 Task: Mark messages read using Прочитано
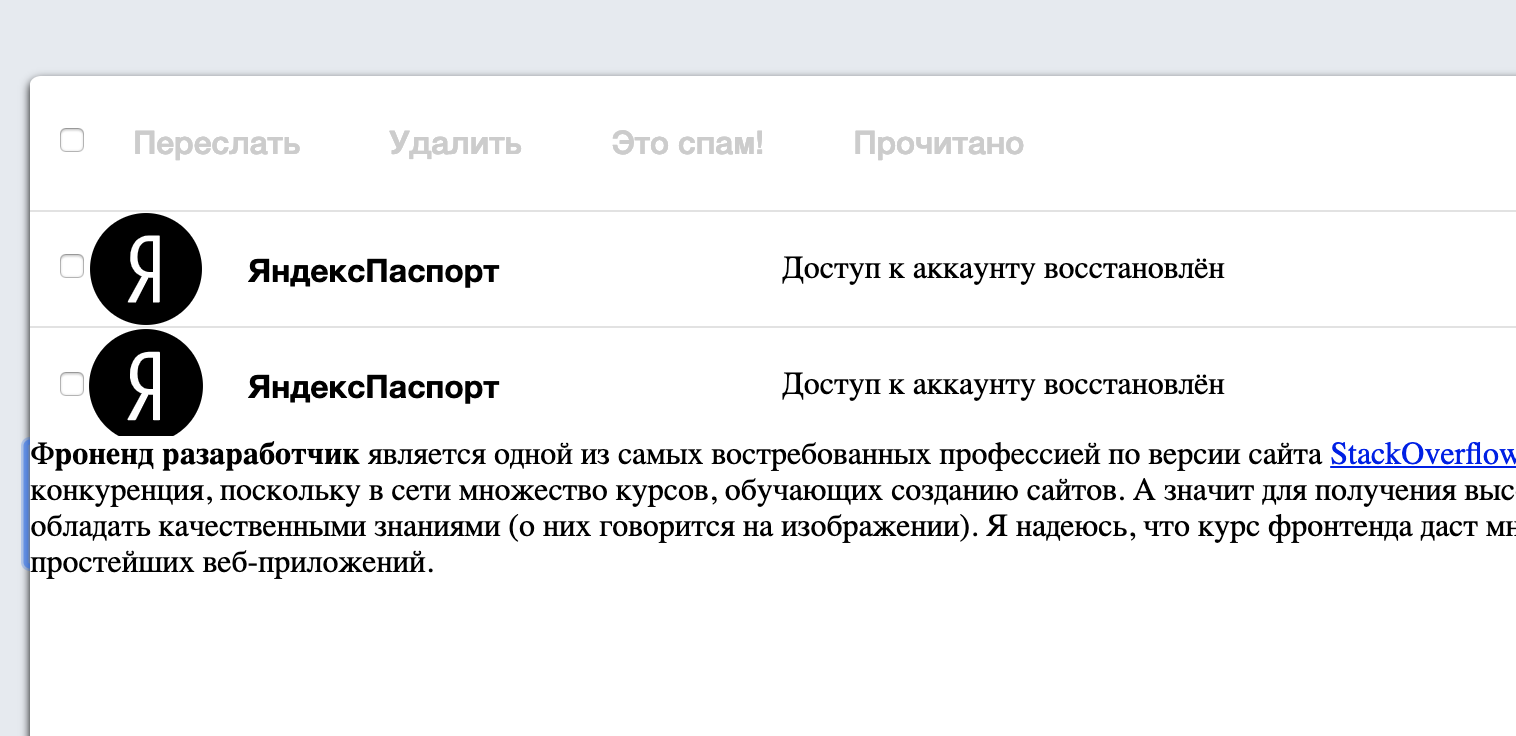point(937,143)
